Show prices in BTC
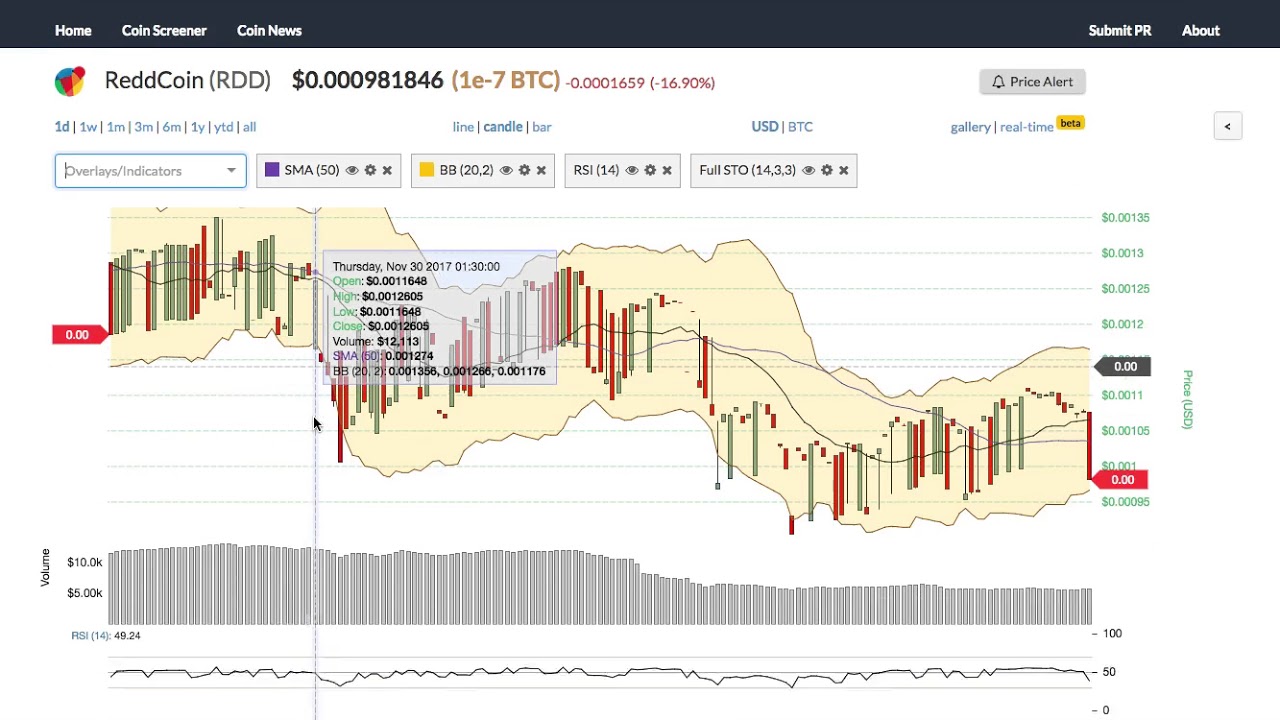Screen dimensions: 1280x720 coord(800,127)
